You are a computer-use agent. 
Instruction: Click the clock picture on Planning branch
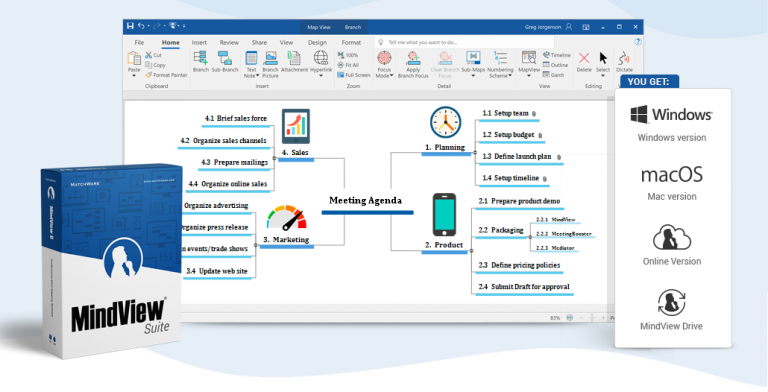(446, 122)
